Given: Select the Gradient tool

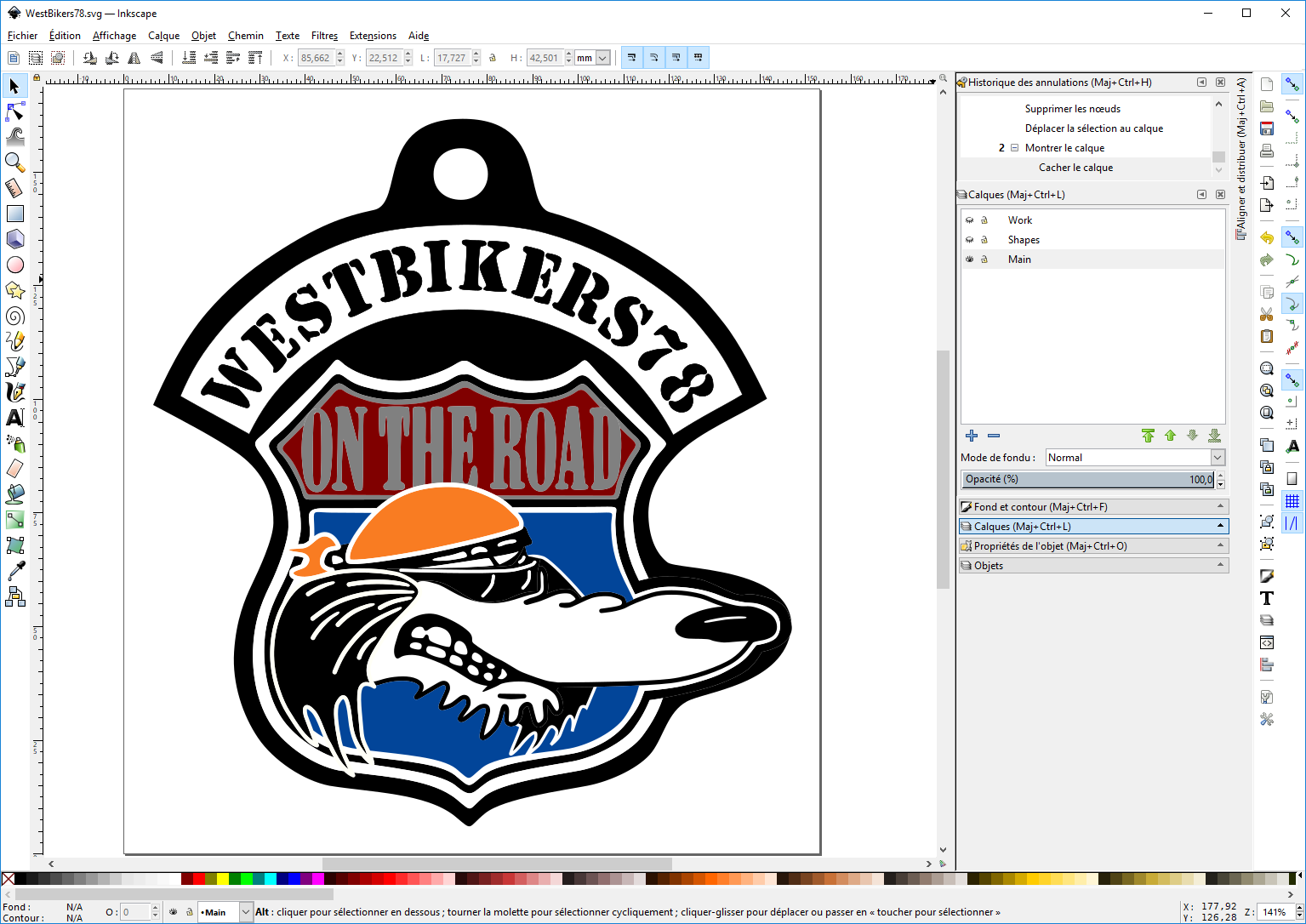Looking at the screenshot, I should coord(14,520).
